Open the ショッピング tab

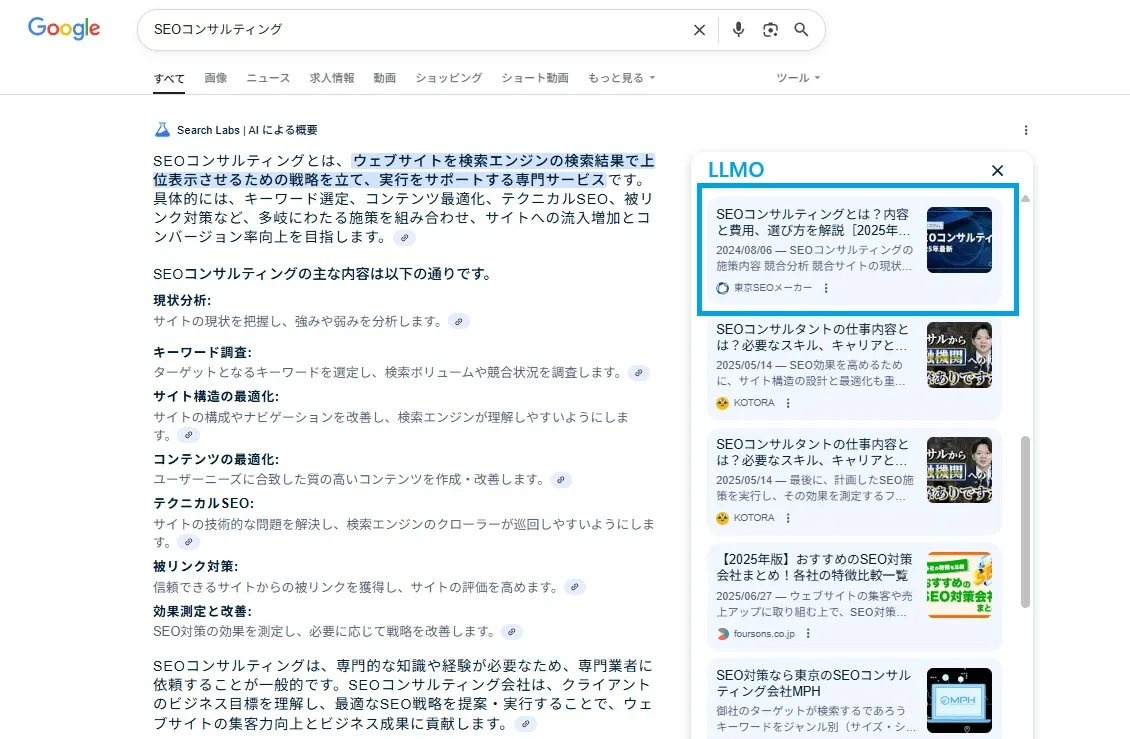(x=448, y=78)
